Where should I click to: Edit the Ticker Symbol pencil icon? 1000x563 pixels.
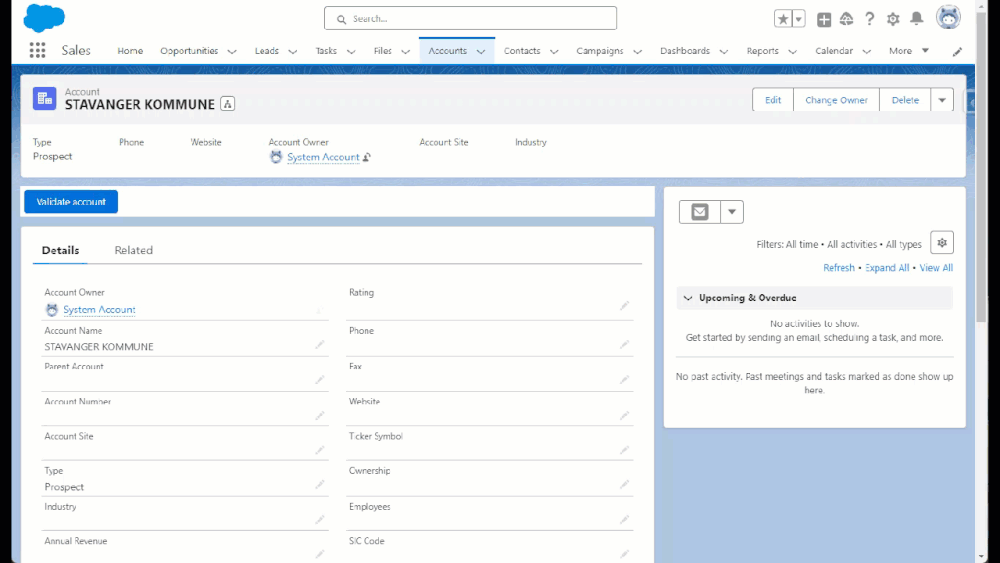tap(624, 450)
